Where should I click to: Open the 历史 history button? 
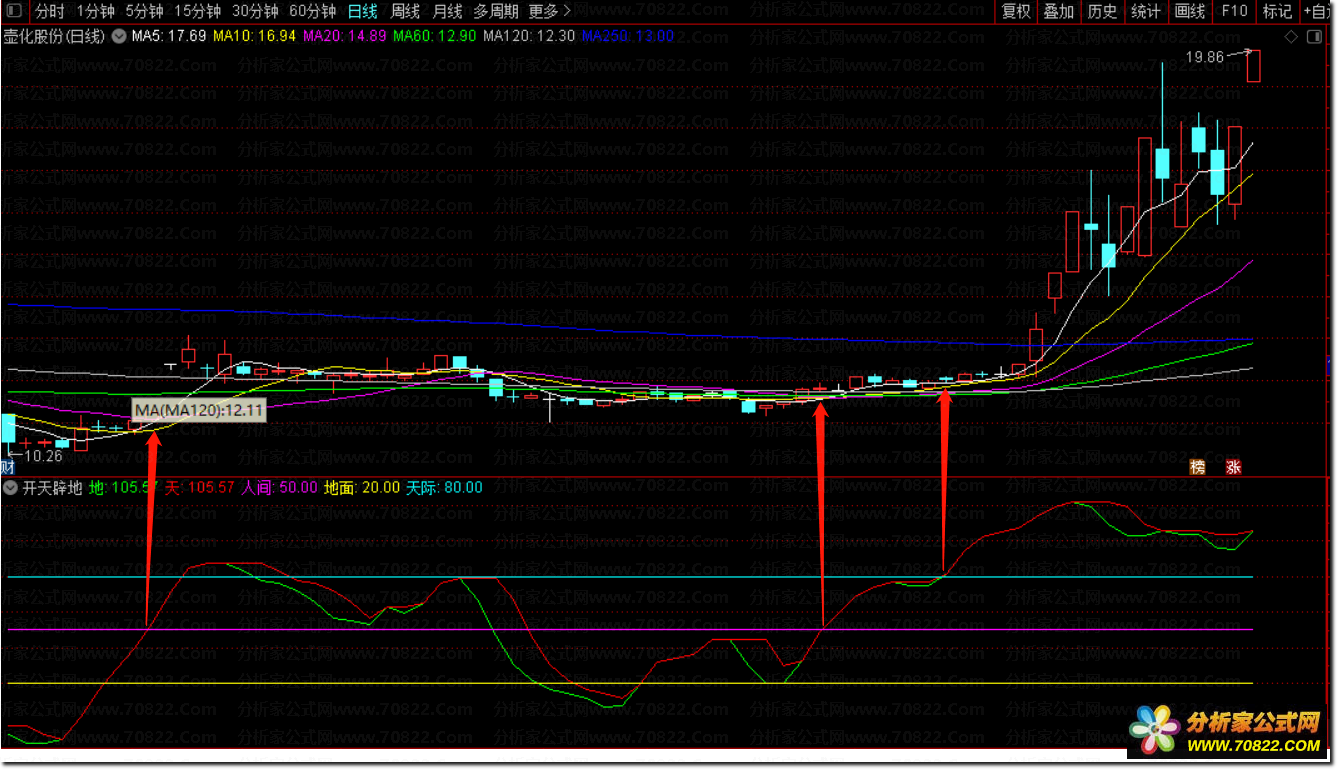point(1102,12)
